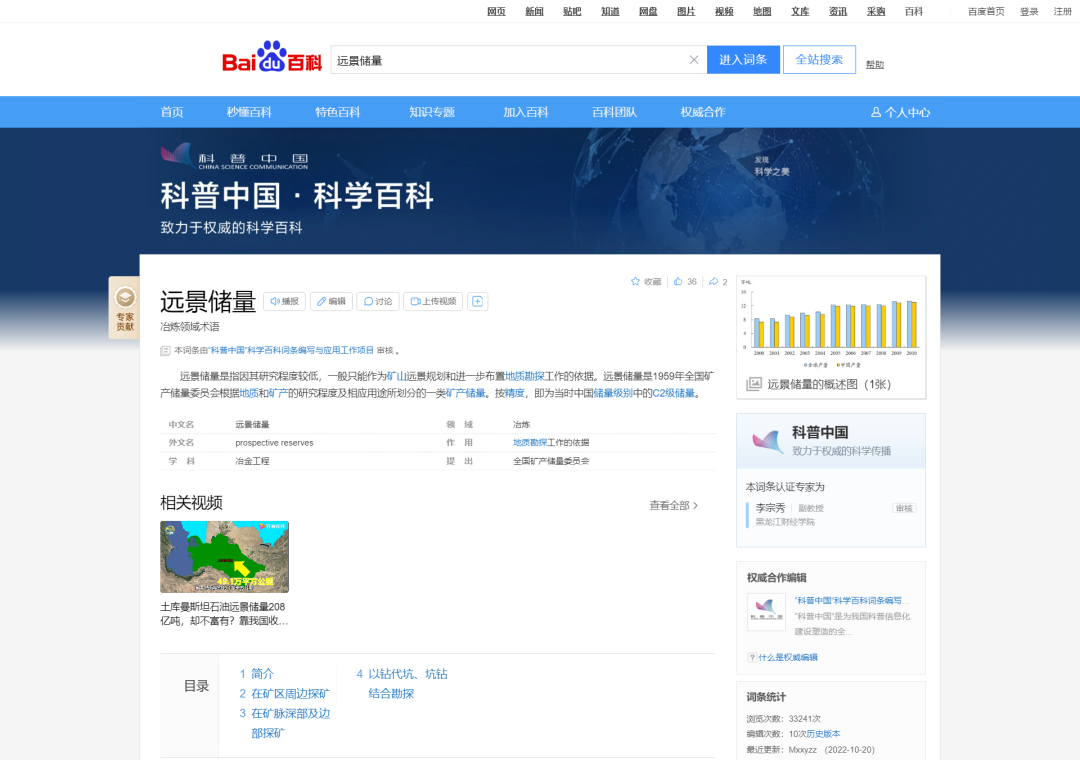
Task: Open 文库 in top navigation
Action: click(800, 11)
